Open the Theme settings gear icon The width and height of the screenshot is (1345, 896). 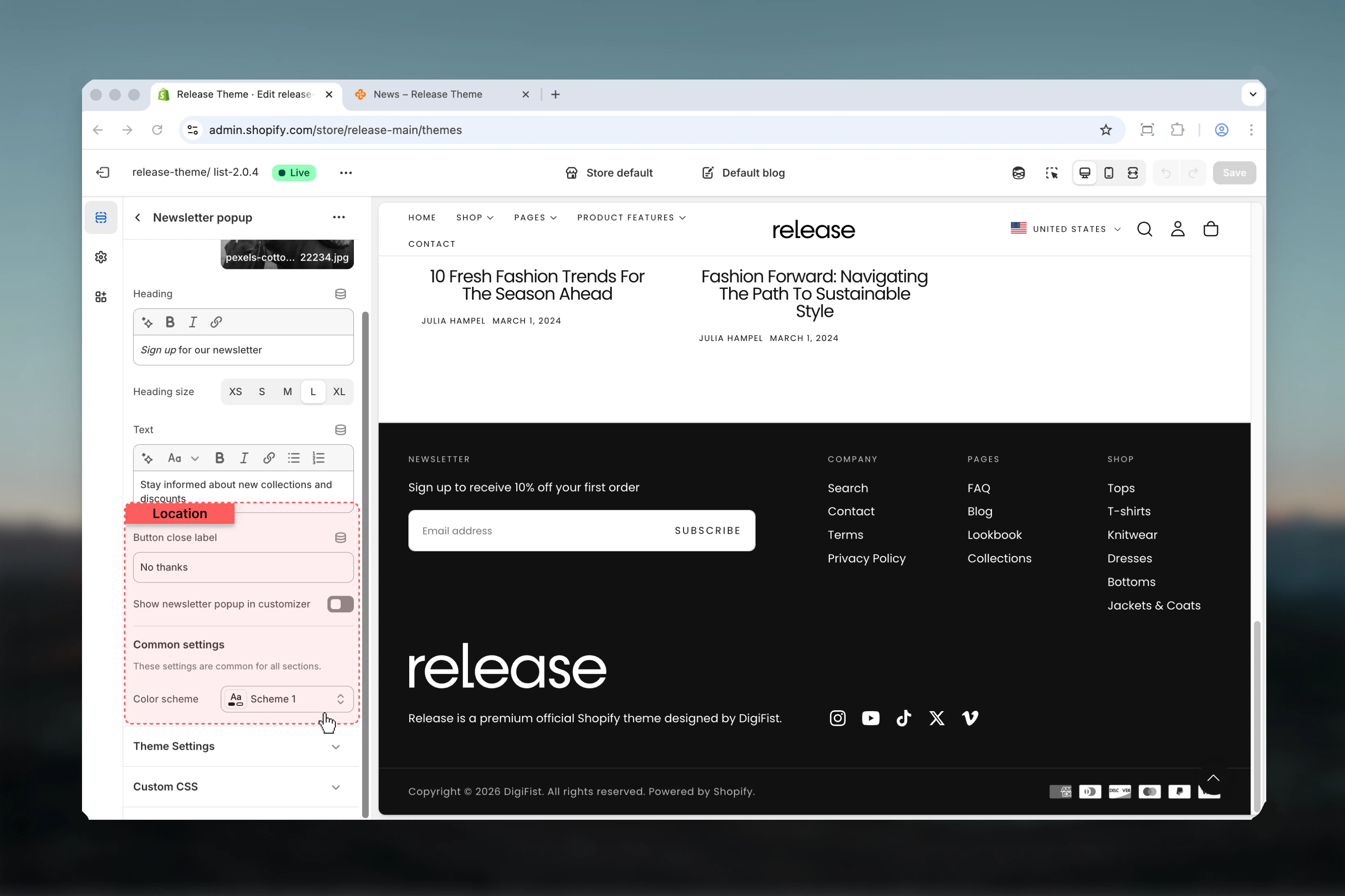point(101,257)
